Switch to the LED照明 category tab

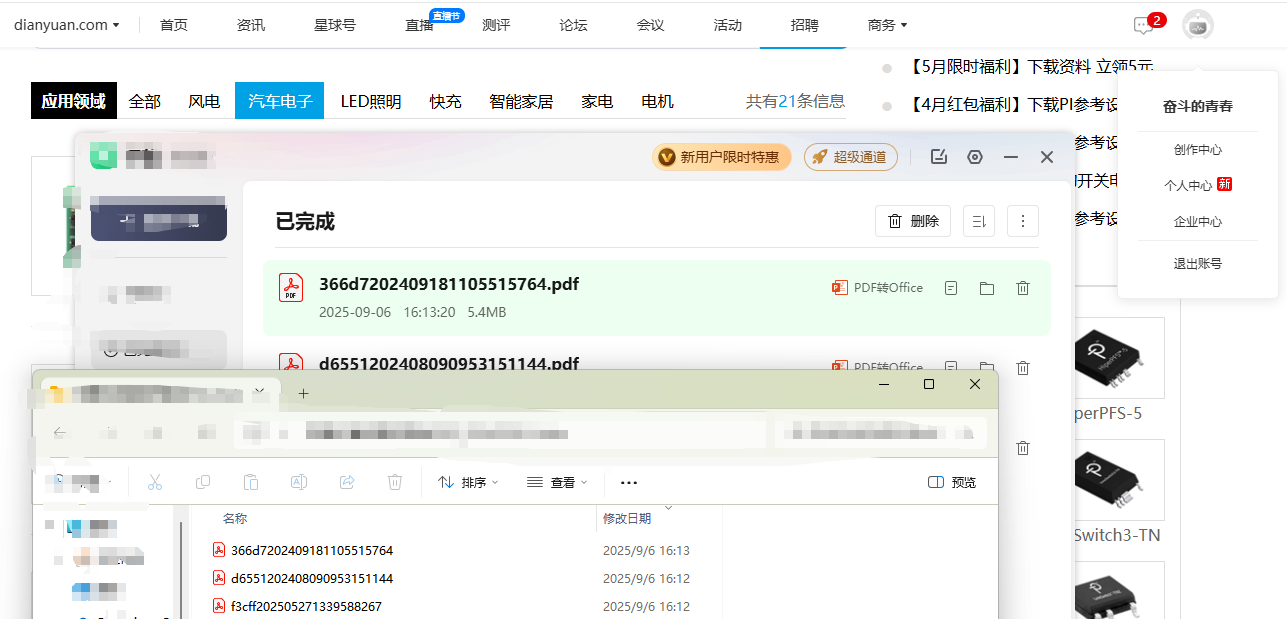371,101
